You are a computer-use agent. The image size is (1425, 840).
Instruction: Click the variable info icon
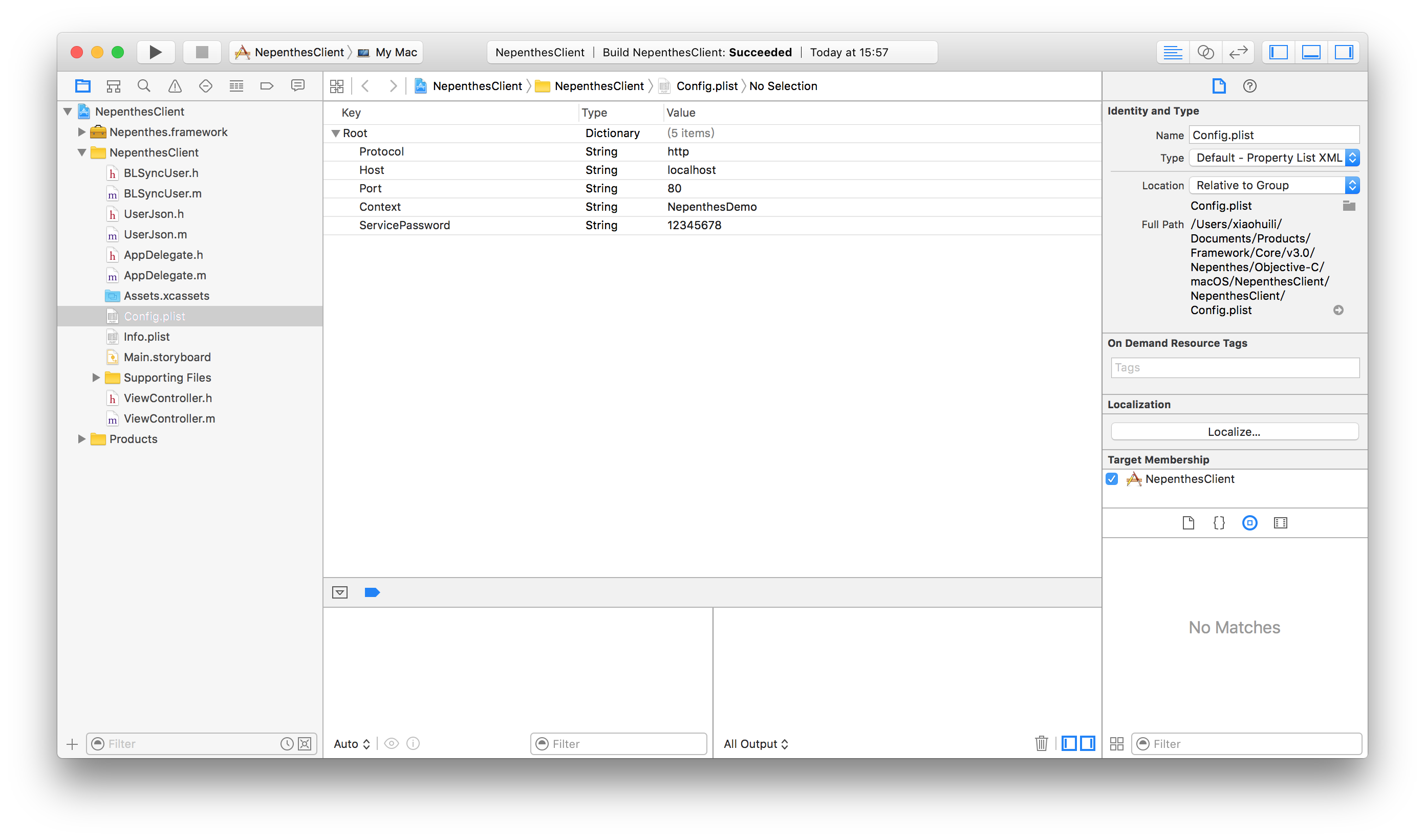point(414,743)
